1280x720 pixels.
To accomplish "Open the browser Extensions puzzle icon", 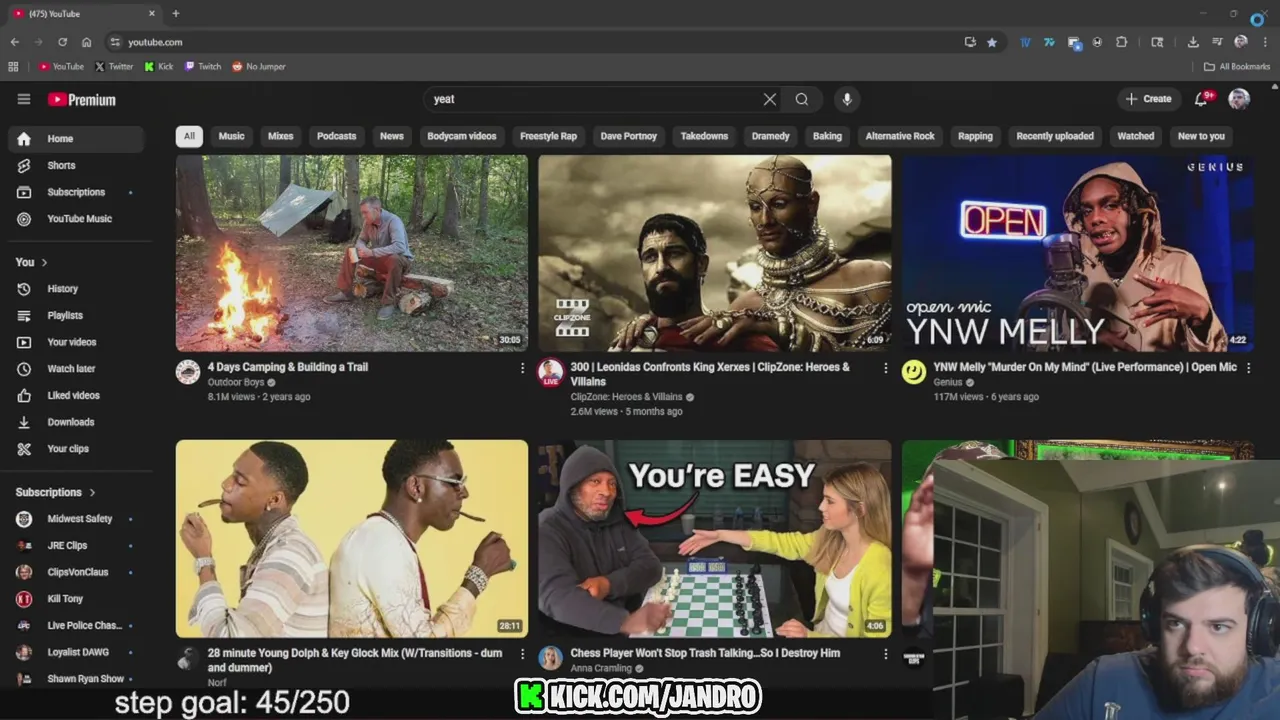I will (1121, 42).
